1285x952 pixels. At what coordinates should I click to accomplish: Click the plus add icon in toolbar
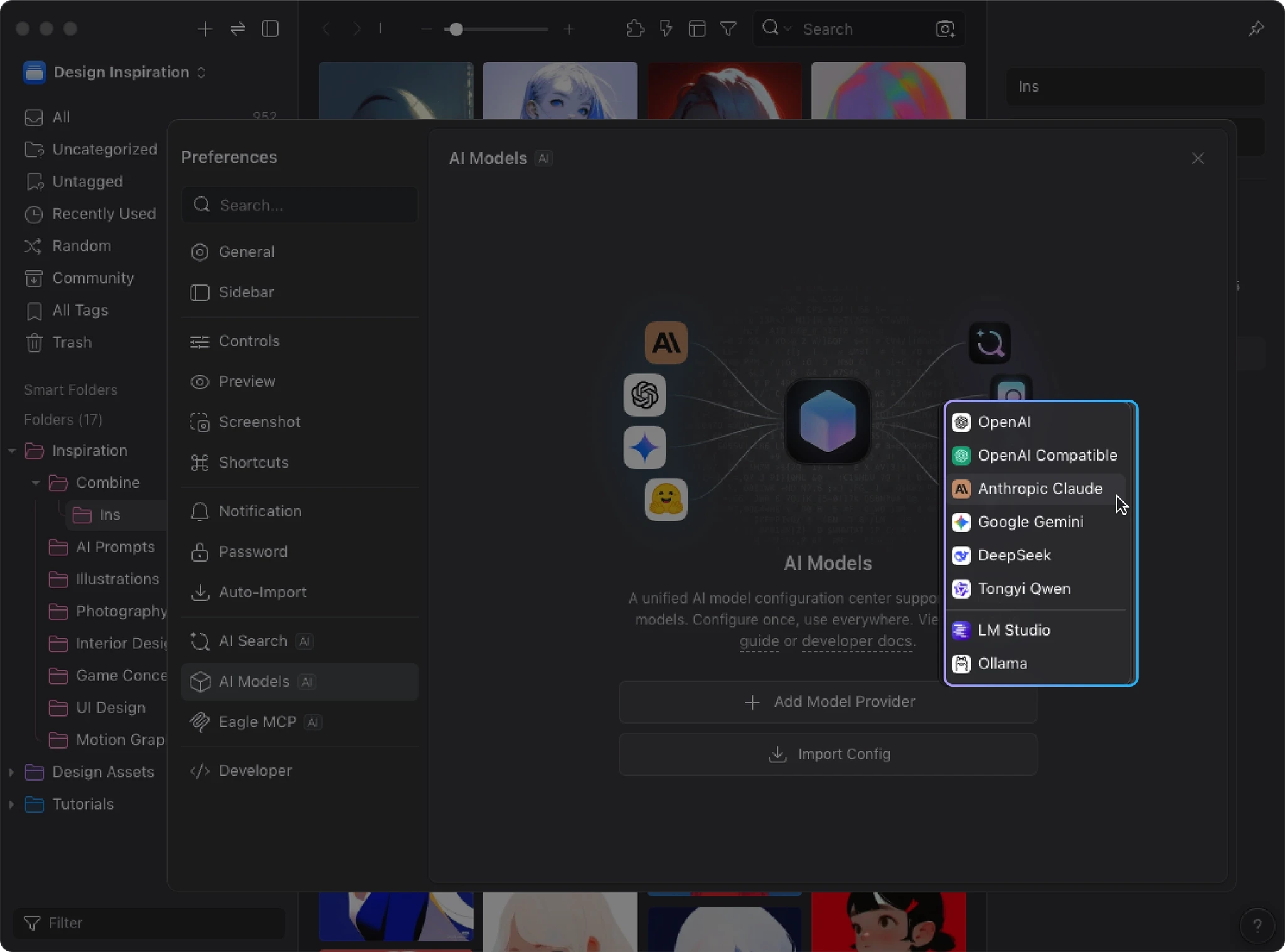(205, 29)
